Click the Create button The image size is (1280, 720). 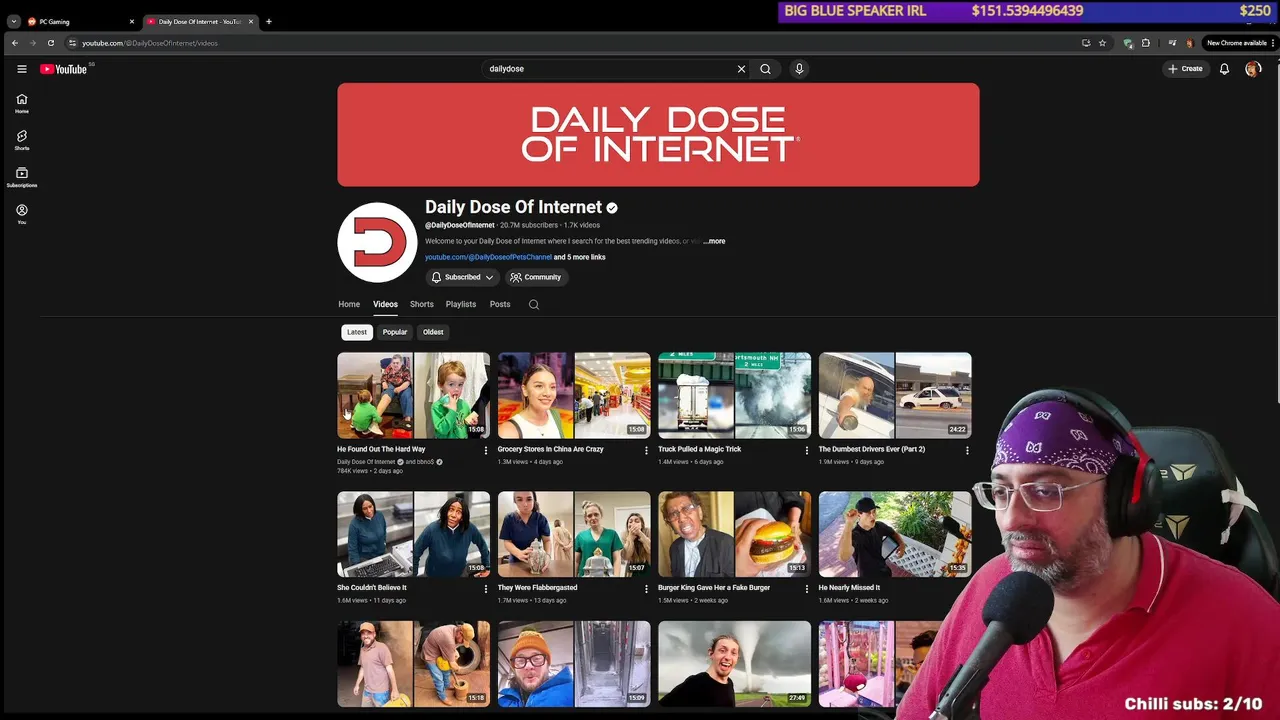pos(1185,69)
